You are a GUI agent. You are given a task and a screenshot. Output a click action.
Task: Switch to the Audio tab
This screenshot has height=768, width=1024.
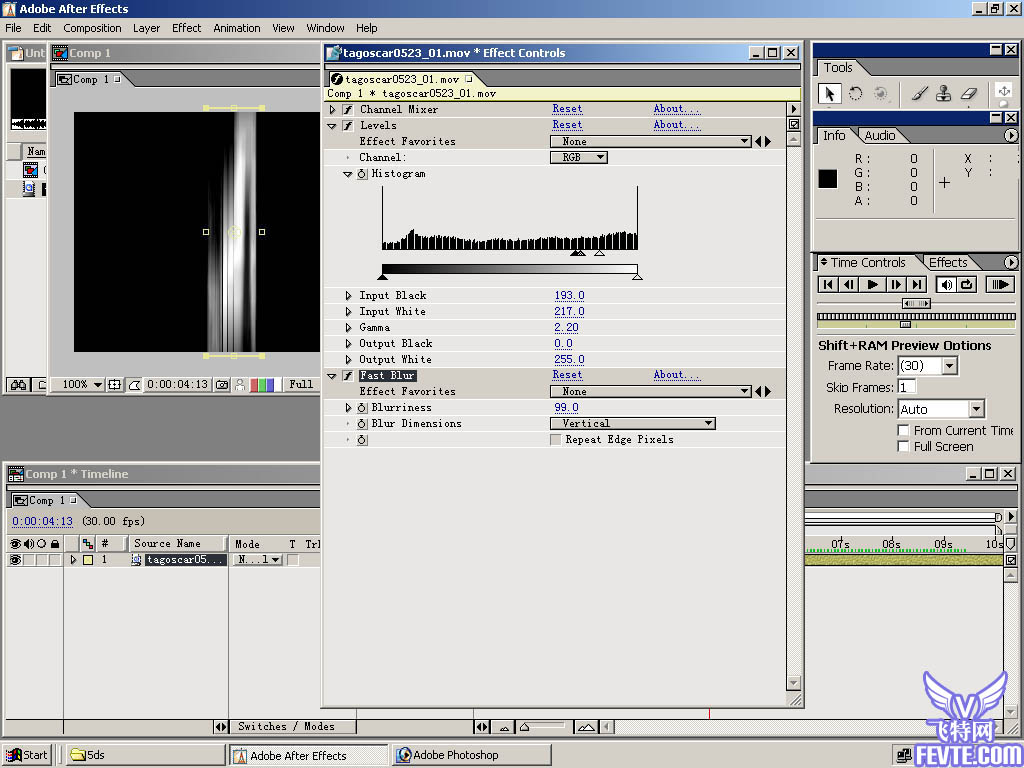(x=880, y=136)
